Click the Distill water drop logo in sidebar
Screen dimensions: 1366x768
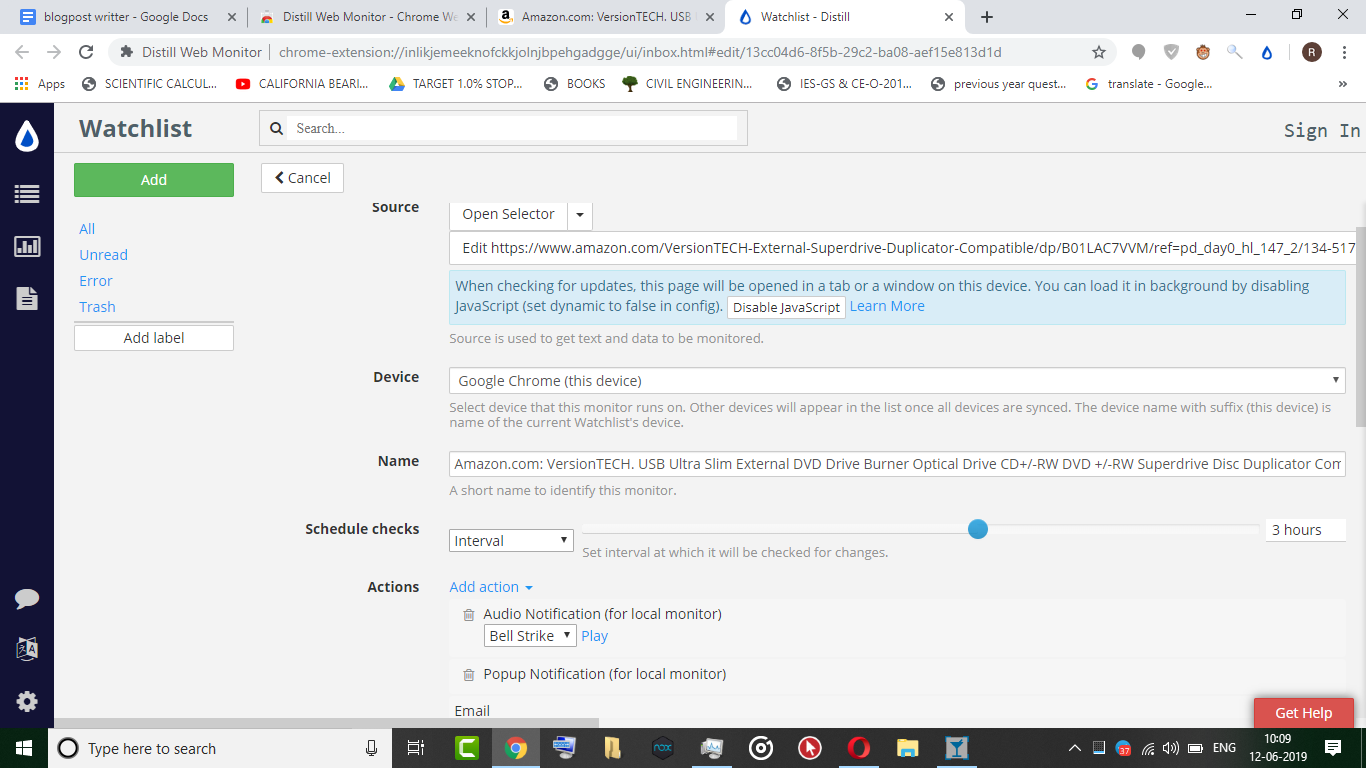tap(27, 136)
